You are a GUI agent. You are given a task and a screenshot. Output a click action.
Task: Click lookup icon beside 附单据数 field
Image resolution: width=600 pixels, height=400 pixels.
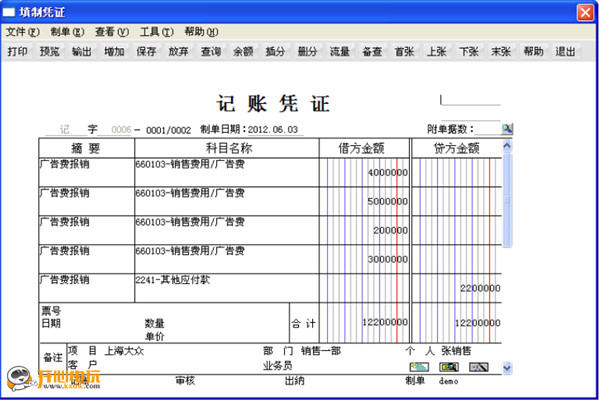pos(507,129)
